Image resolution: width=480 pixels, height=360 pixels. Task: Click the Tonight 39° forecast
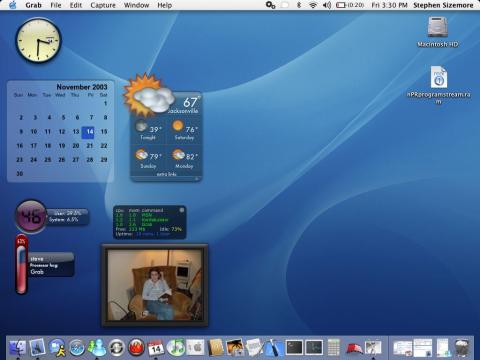(149, 130)
